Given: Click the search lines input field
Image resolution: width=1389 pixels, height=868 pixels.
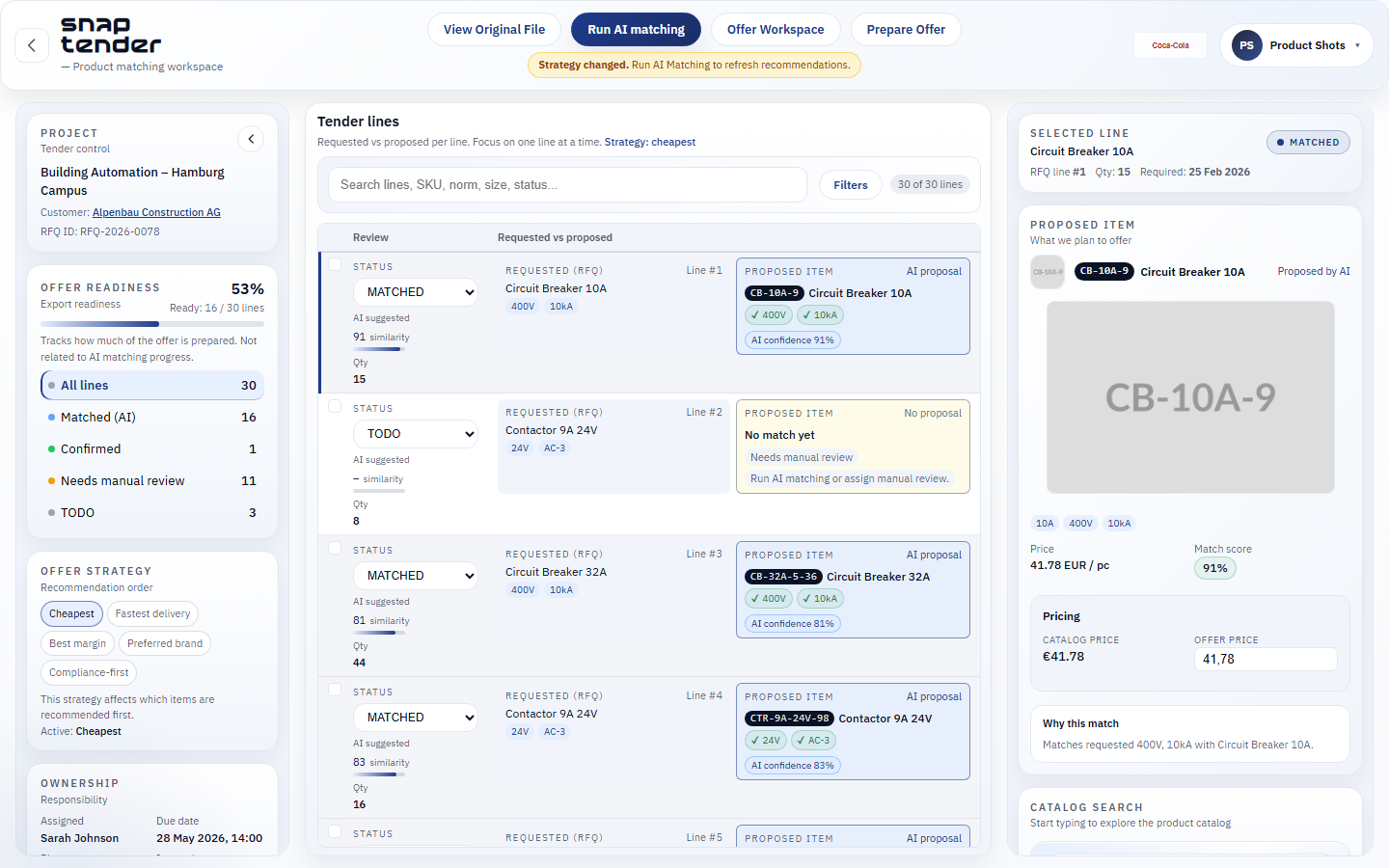Looking at the screenshot, I should point(567,184).
